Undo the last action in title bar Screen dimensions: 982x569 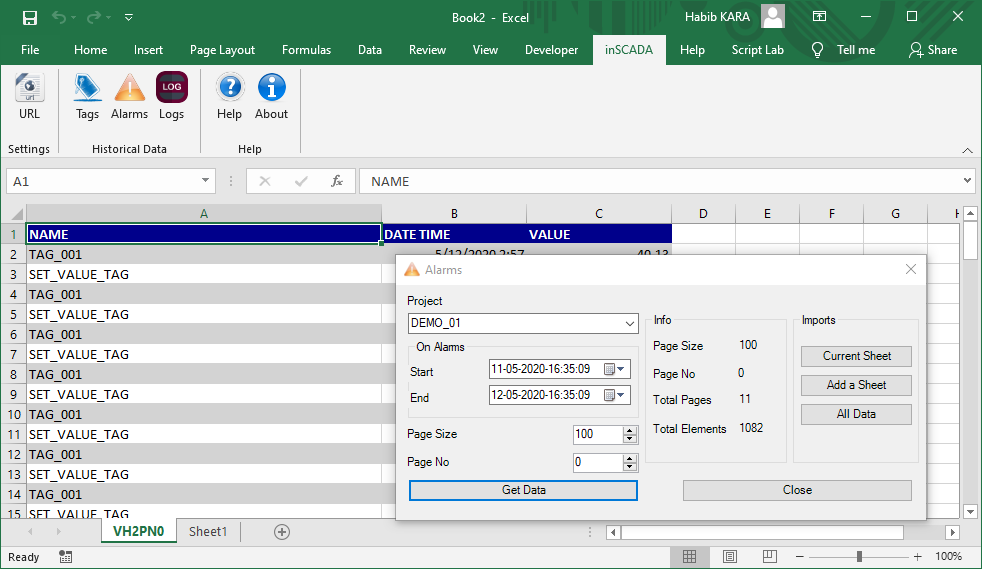59,18
